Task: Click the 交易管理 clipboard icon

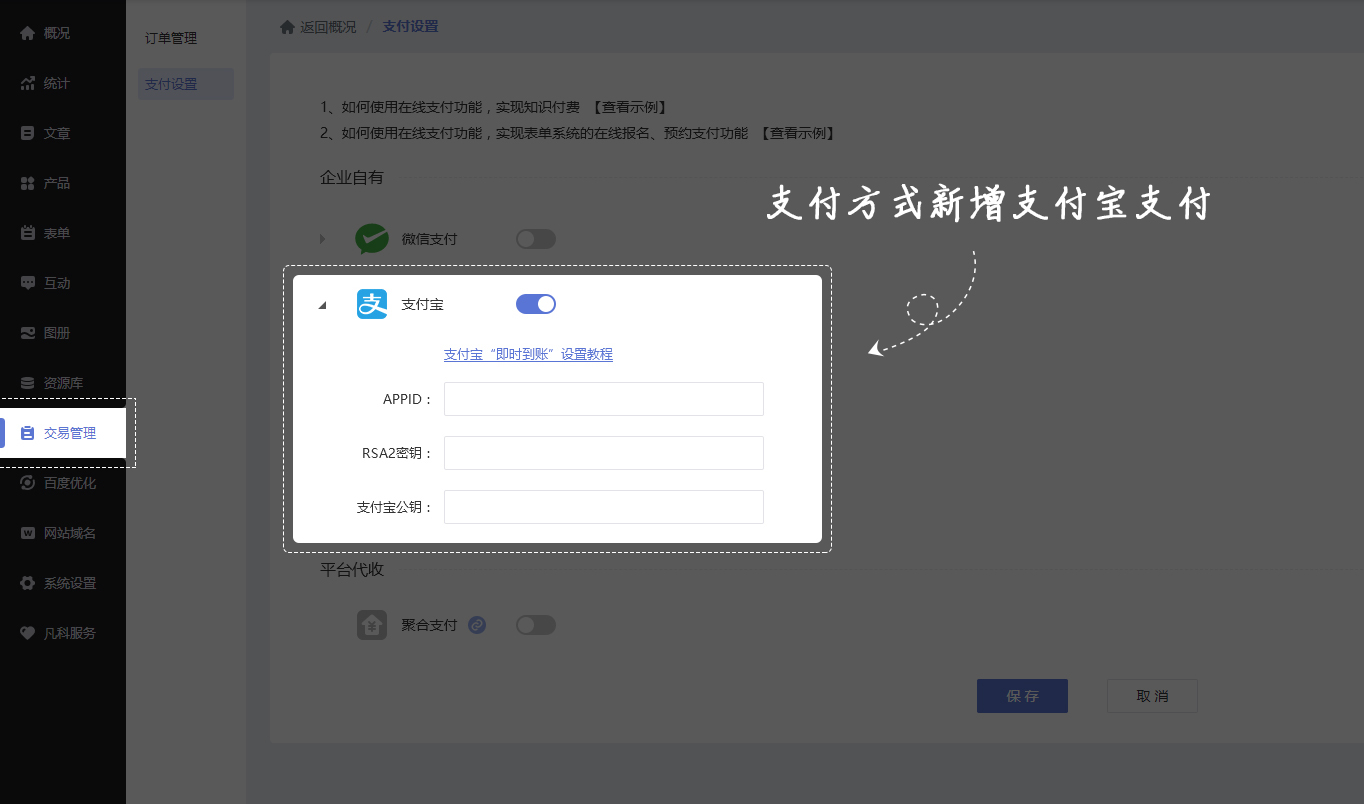Action: click(28, 433)
